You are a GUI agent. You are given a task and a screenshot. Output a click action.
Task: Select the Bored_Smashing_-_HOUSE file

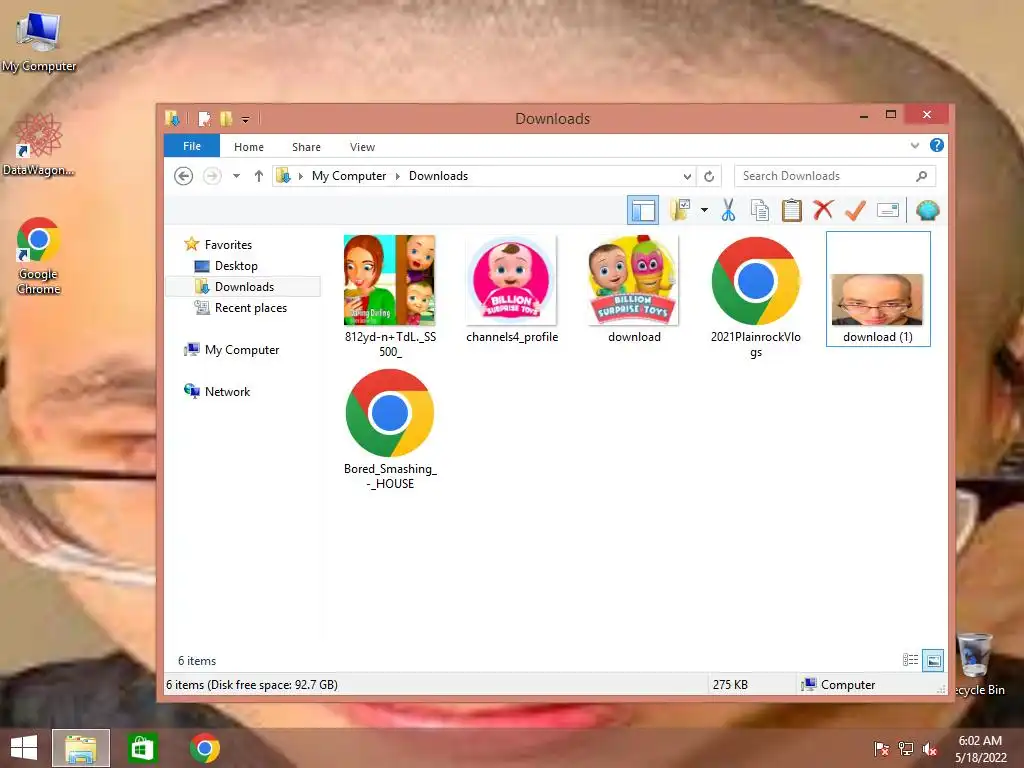(x=390, y=429)
